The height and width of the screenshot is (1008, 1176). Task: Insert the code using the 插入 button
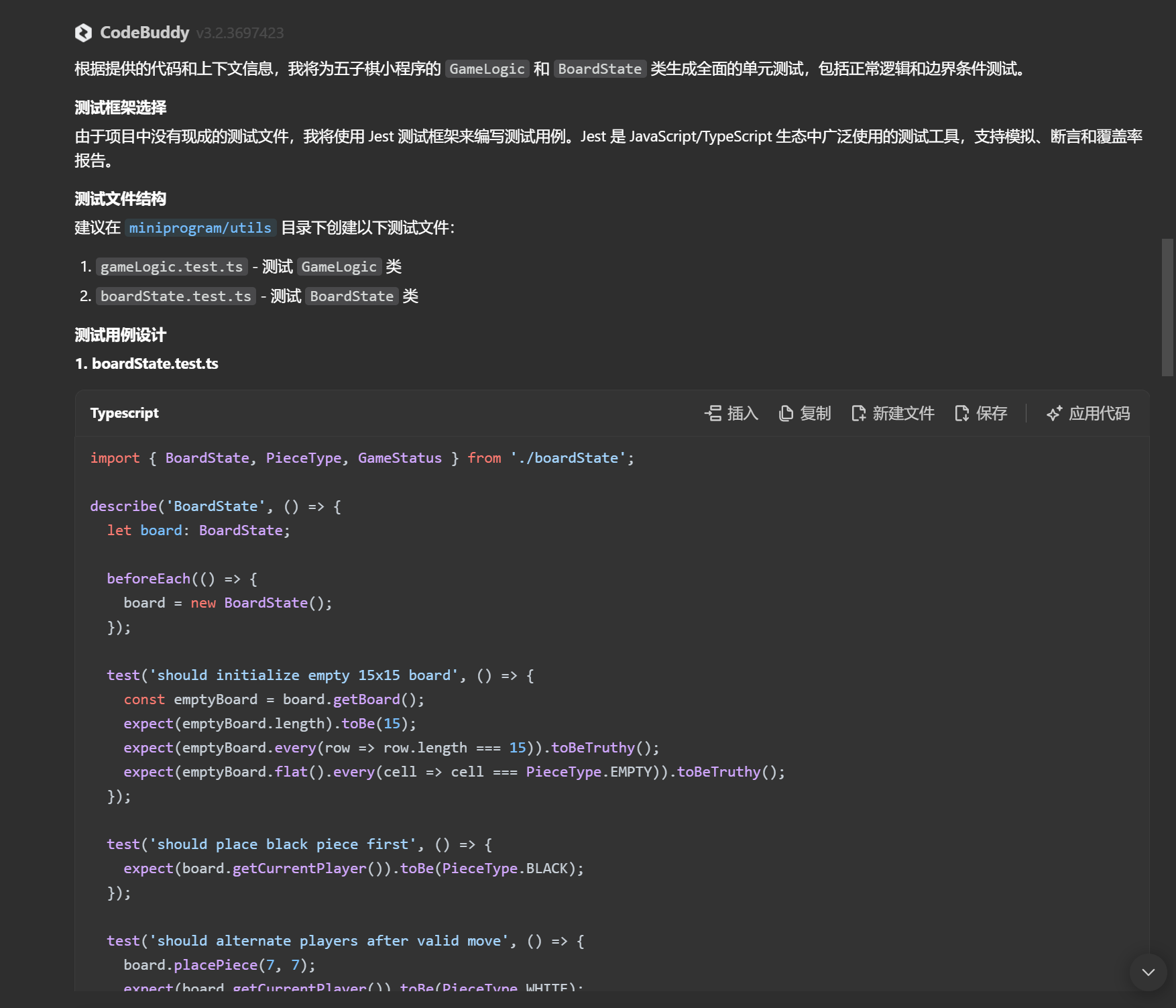click(x=731, y=413)
